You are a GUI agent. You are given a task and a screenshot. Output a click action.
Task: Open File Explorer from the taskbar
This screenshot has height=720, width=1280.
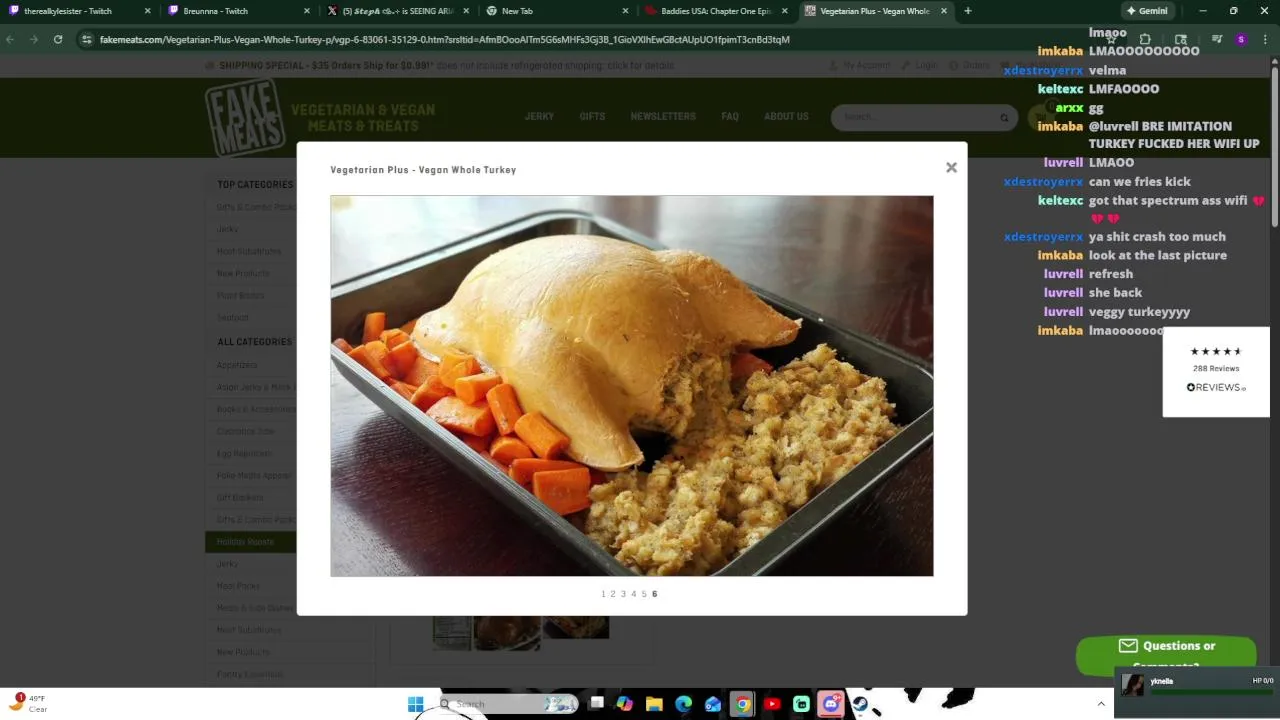pos(654,704)
